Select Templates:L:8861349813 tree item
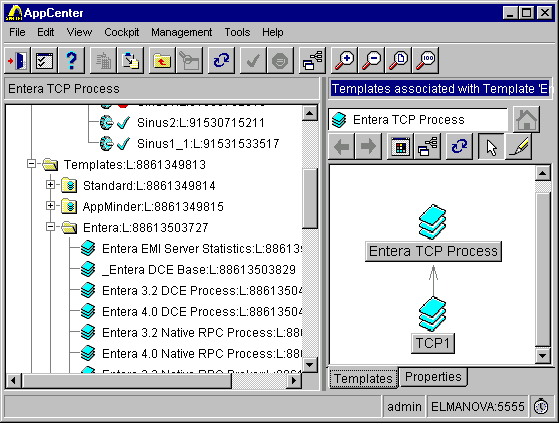Screen dimensions: 559x423 point(135,165)
